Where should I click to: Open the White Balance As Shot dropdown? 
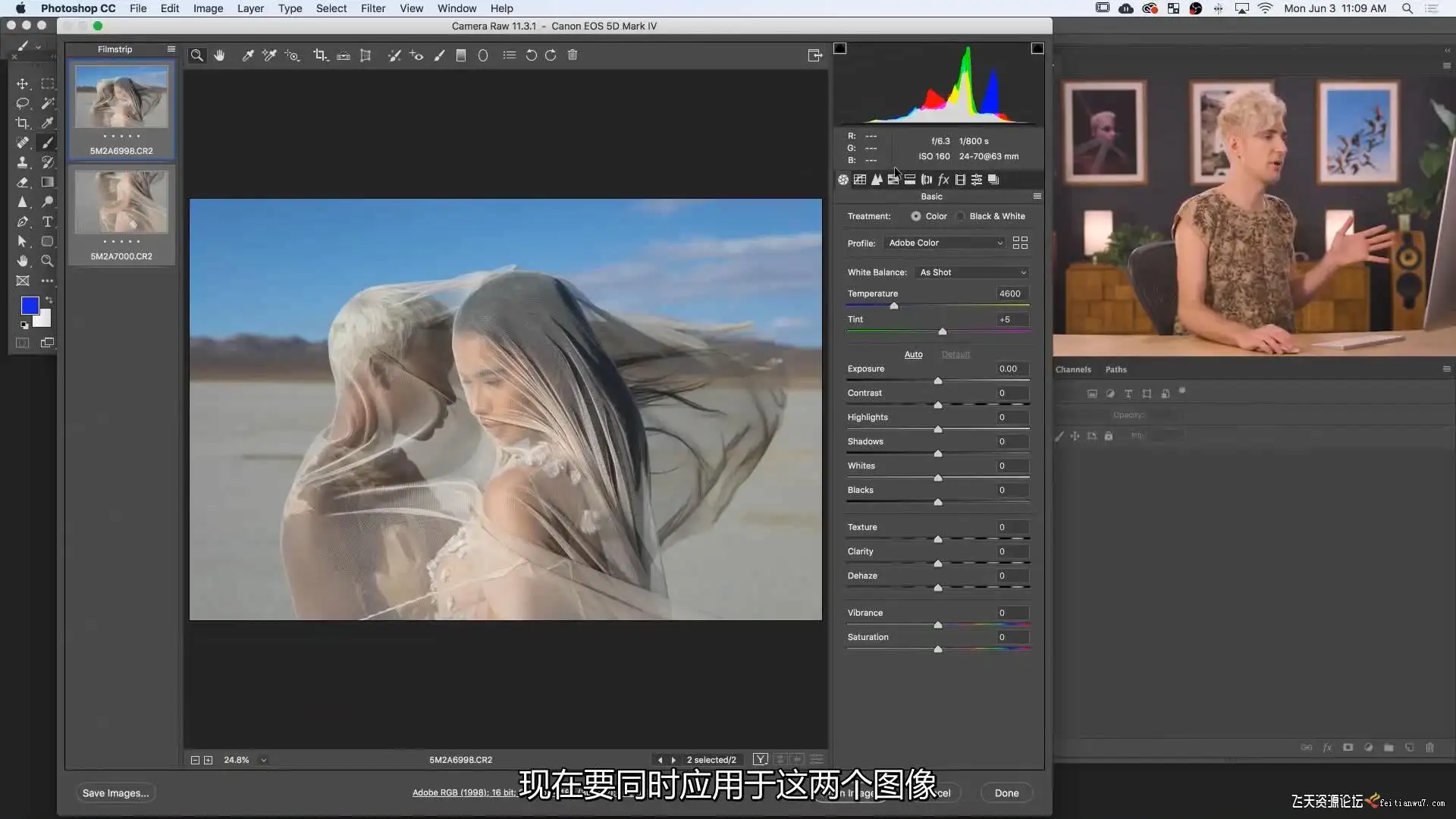click(972, 272)
